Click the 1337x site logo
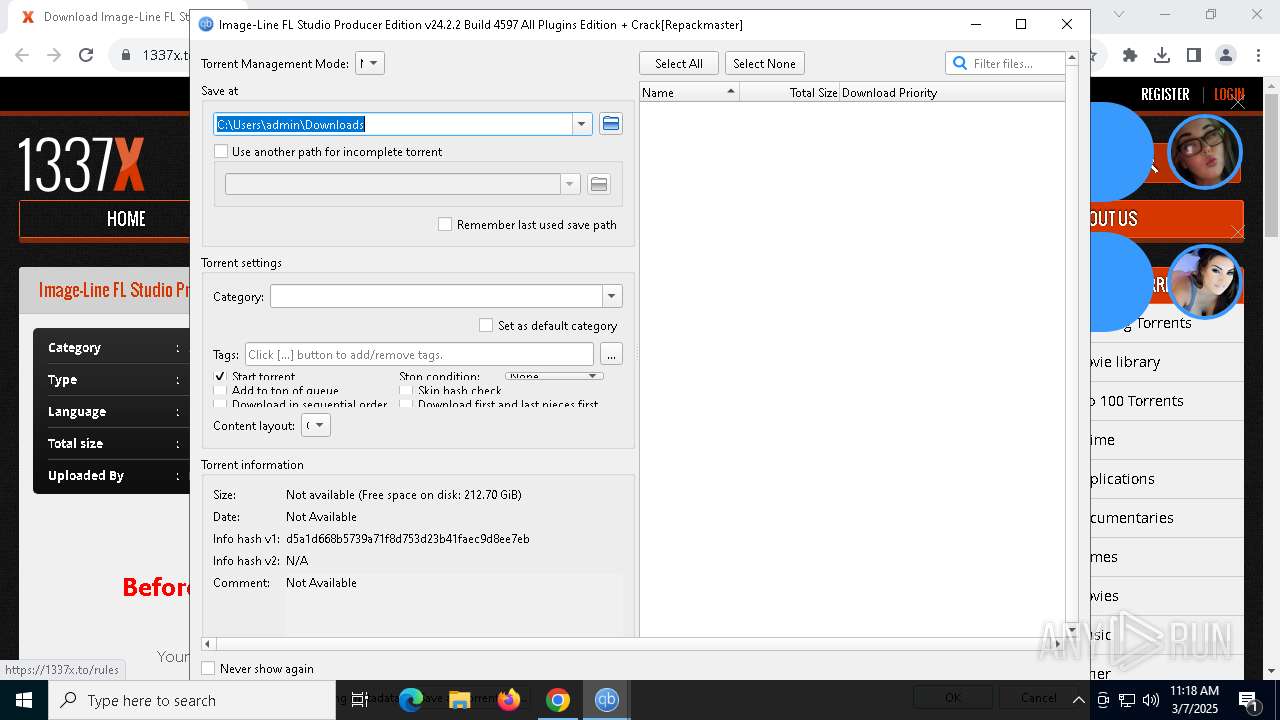The width and height of the screenshot is (1280, 720). 81,165
